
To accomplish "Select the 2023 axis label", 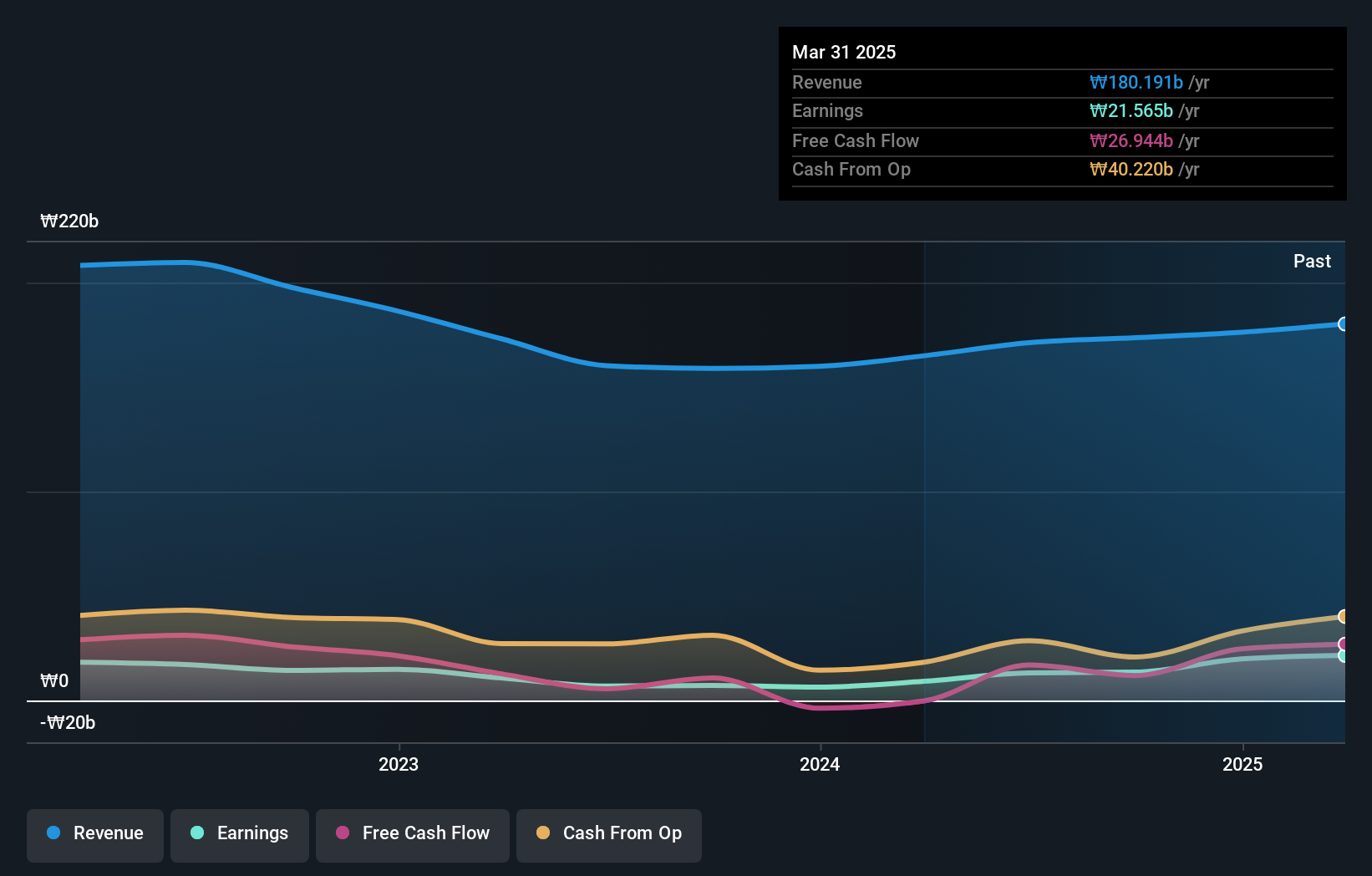I will tap(399, 765).
